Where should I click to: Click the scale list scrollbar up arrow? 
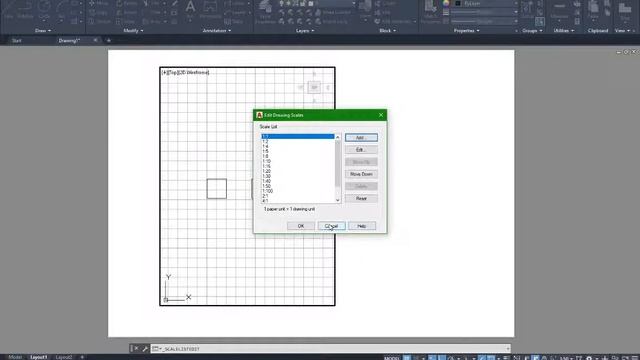pyautogui.click(x=338, y=137)
